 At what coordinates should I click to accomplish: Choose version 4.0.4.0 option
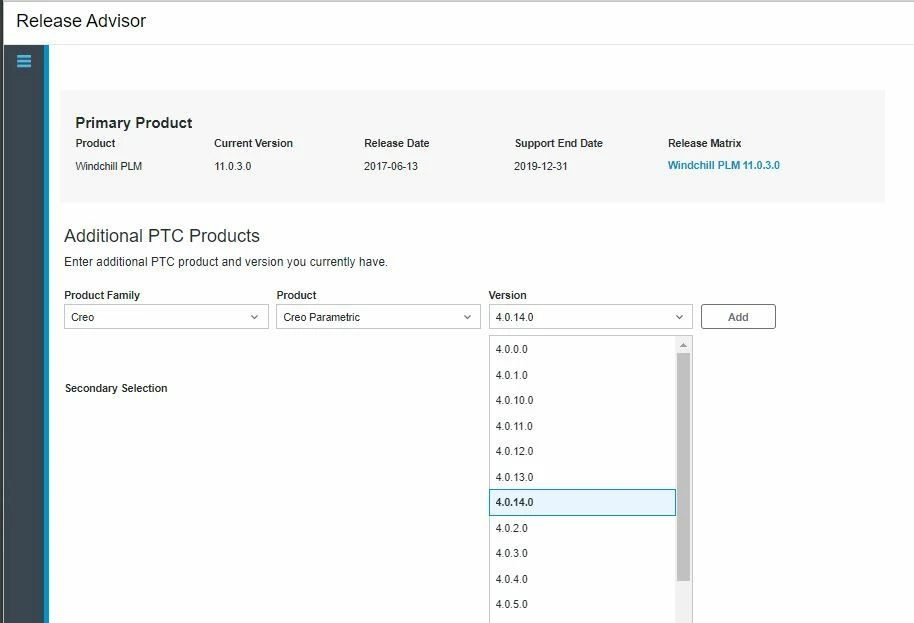pos(582,579)
